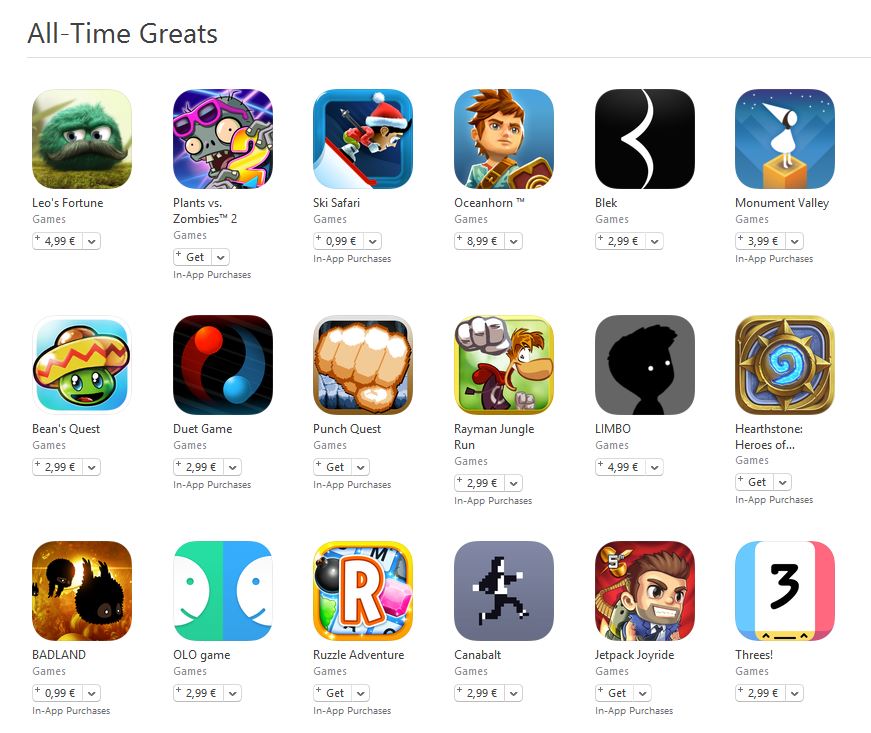This screenshot has height=733, width=871.
Task: Buy Bean's Quest for 2,99 €
Action: click(58, 468)
